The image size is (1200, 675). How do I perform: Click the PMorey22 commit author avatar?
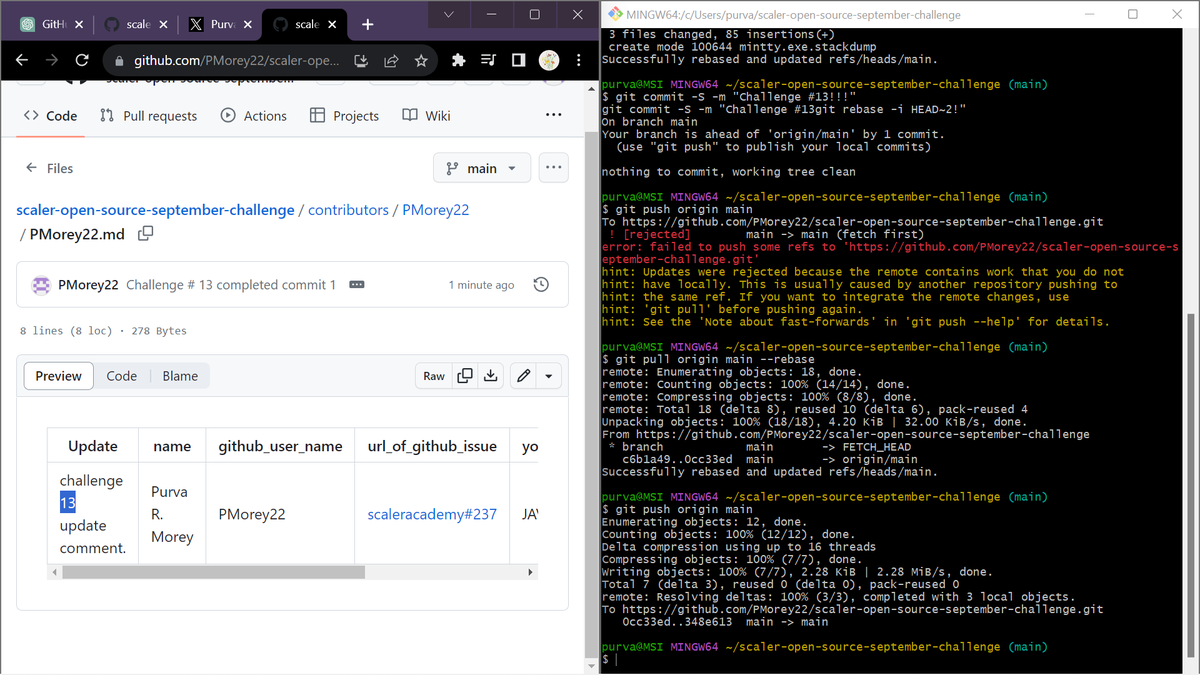pos(41,285)
